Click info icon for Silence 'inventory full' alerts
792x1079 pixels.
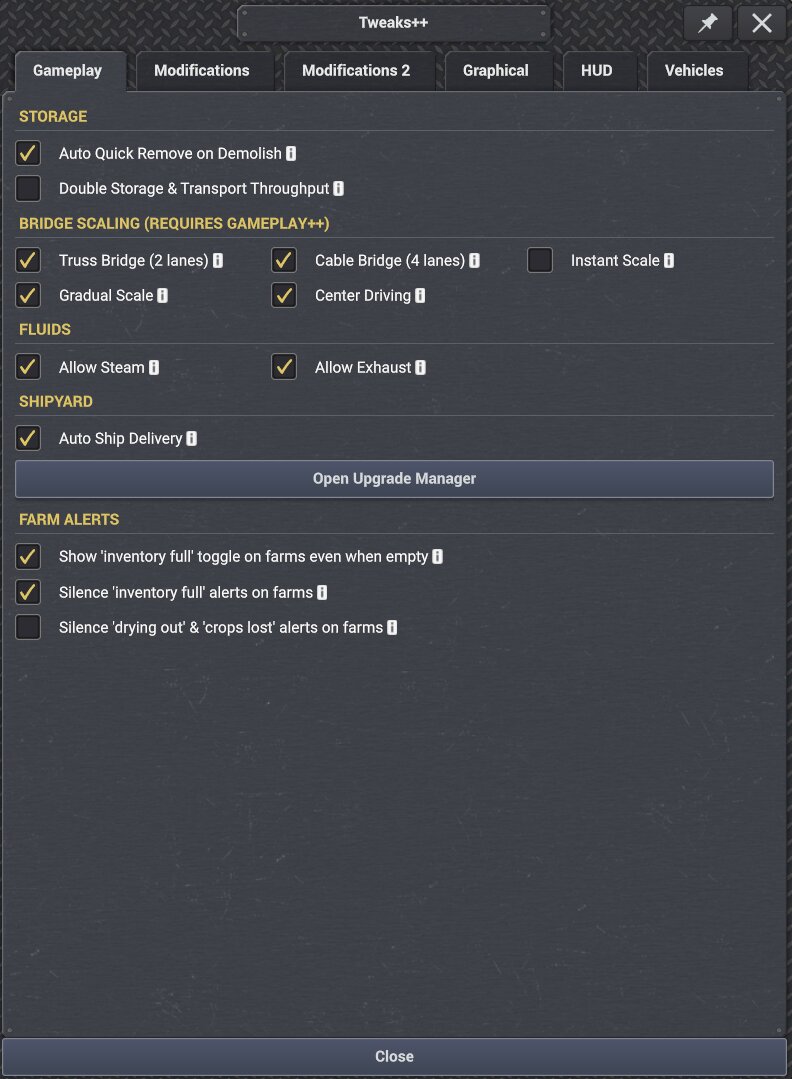tap(321, 592)
